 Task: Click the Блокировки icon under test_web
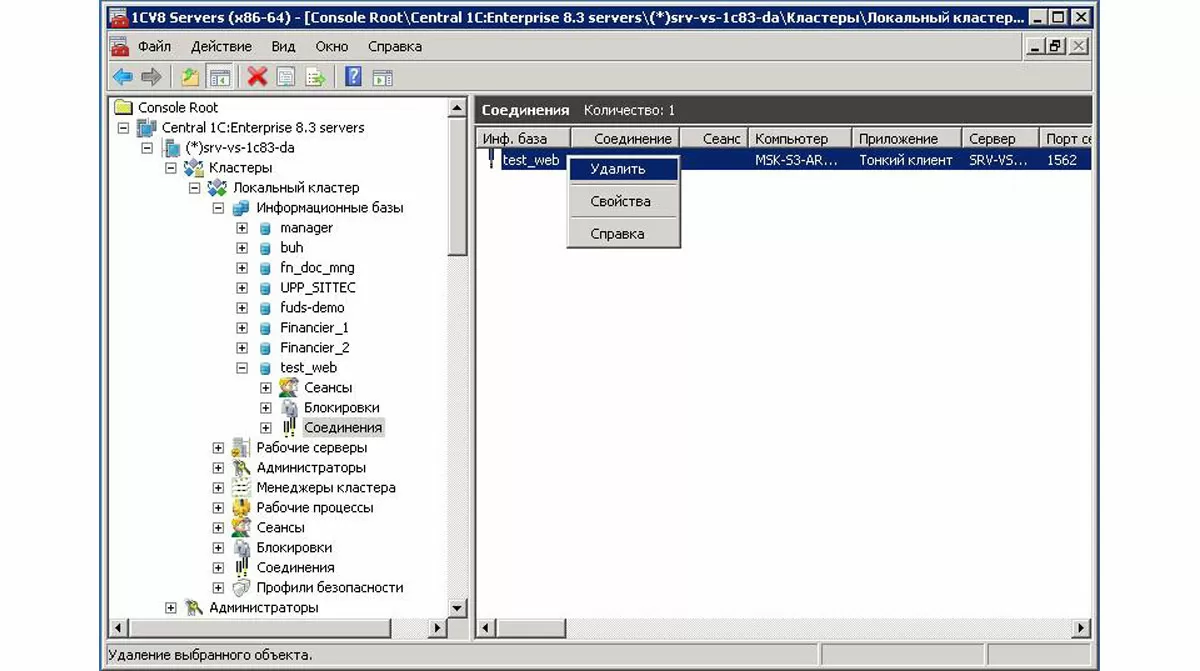click(289, 407)
